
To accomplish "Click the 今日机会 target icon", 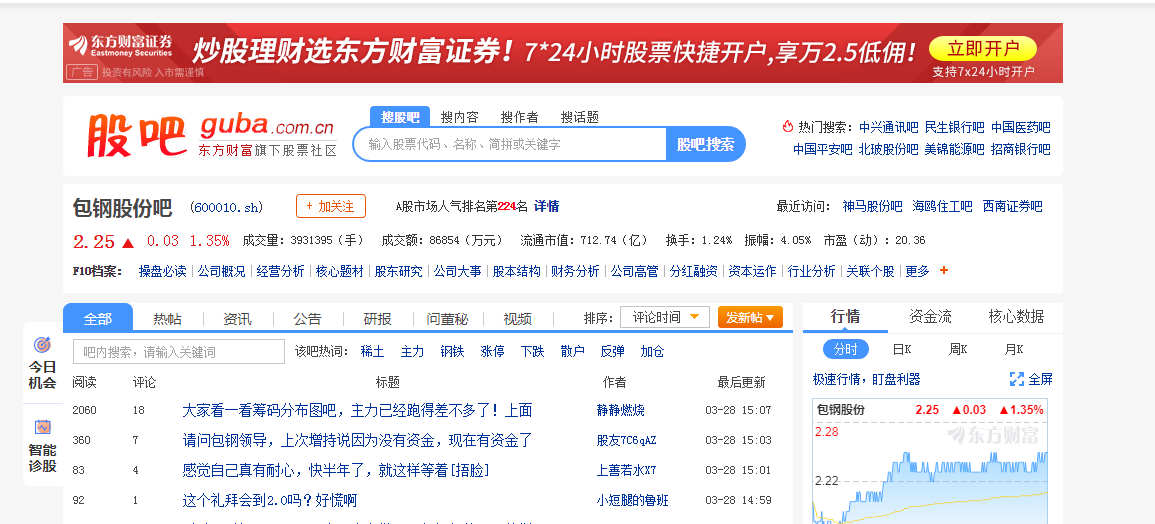I will pyautogui.click(x=43, y=345).
